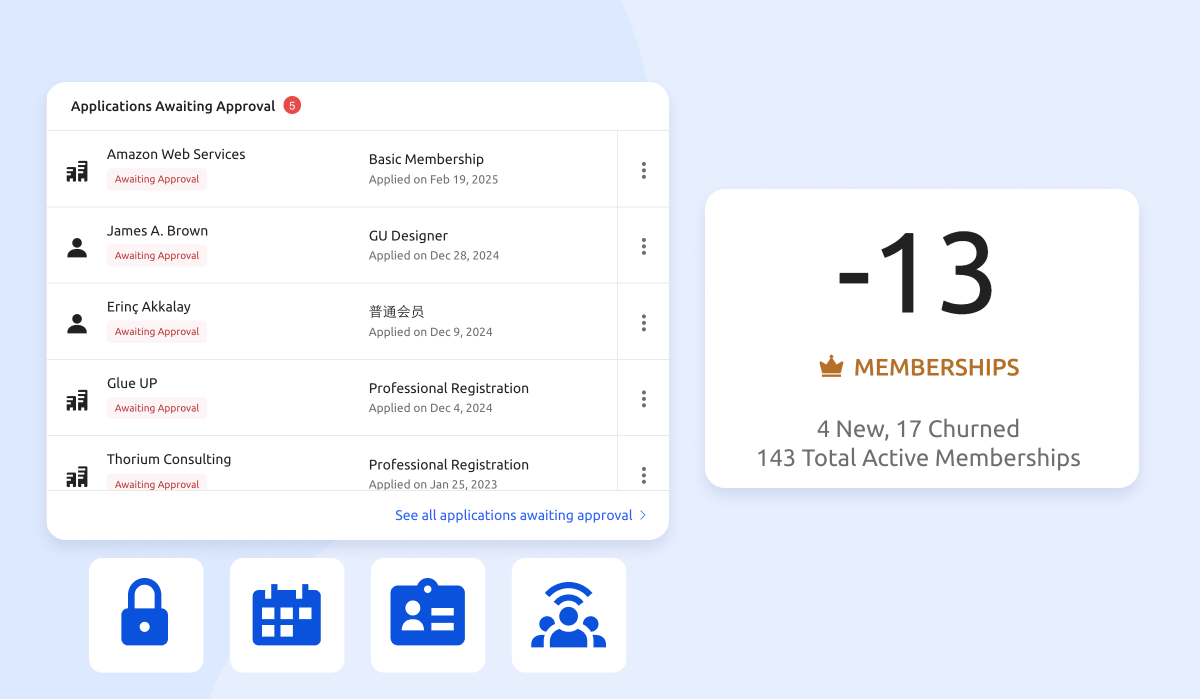
Task: Open three-dot menu for James A. Brown
Action: coord(643,246)
